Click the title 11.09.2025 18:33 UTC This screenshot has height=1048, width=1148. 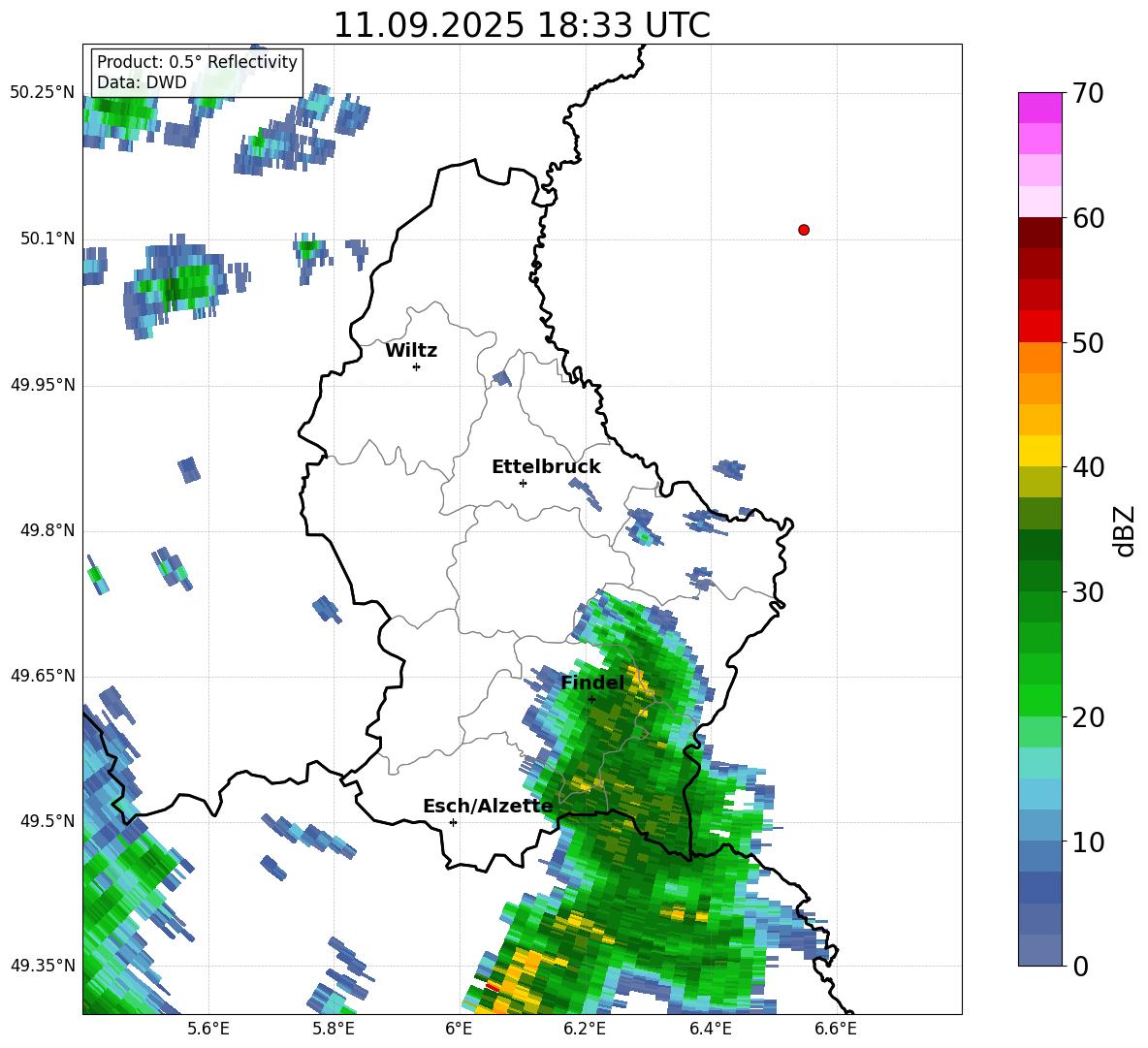coord(522,25)
